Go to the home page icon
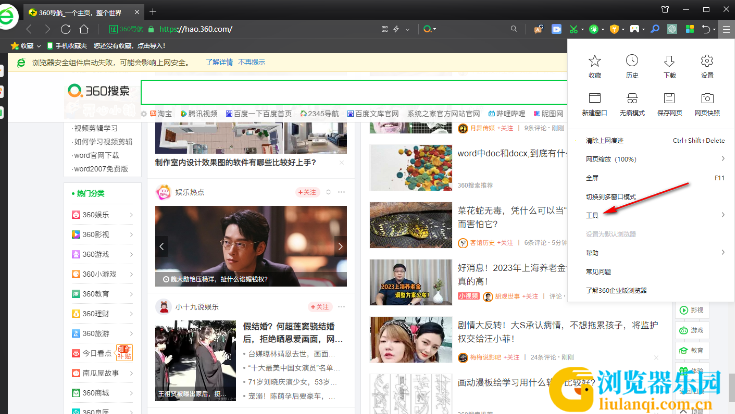Viewport: 735px width, 414px height. tap(84, 29)
